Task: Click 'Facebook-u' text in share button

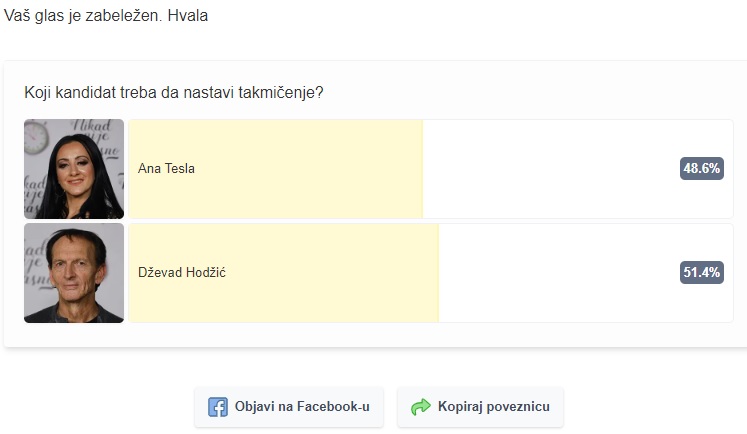Action: coord(333,406)
